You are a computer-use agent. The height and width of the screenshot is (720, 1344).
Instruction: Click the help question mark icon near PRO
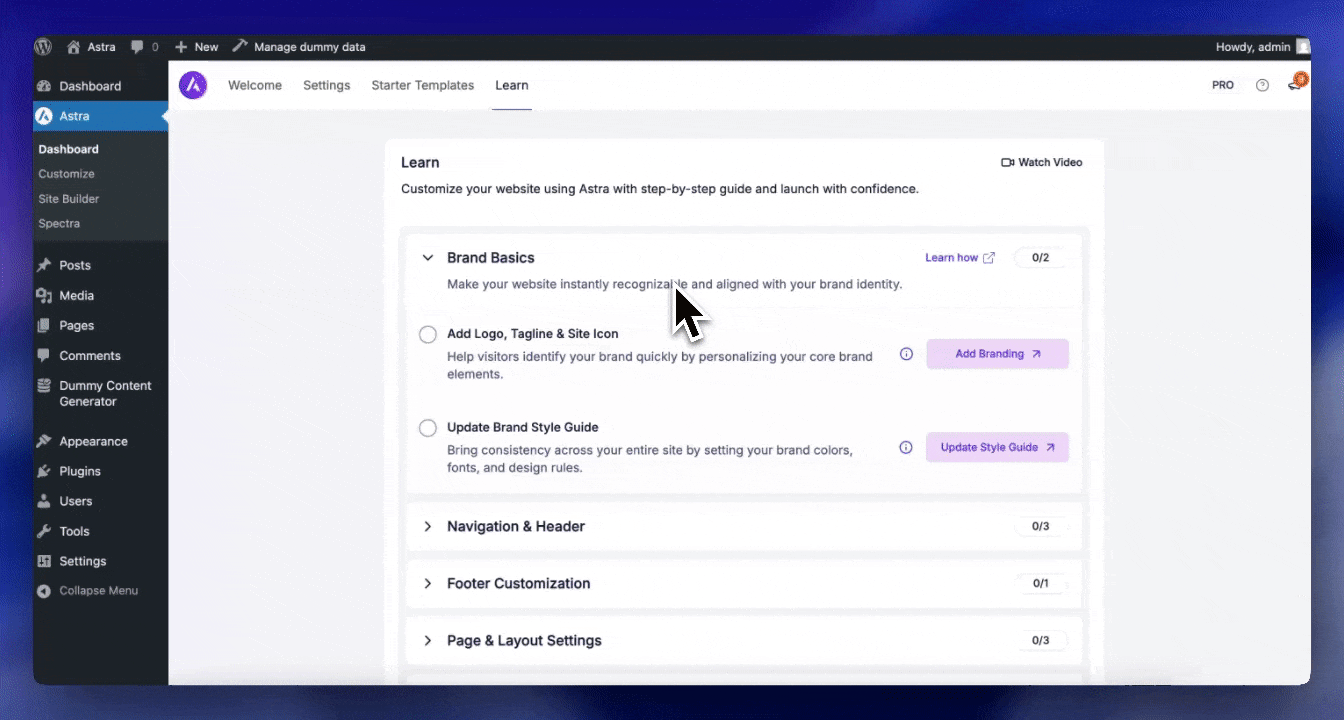(1262, 85)
